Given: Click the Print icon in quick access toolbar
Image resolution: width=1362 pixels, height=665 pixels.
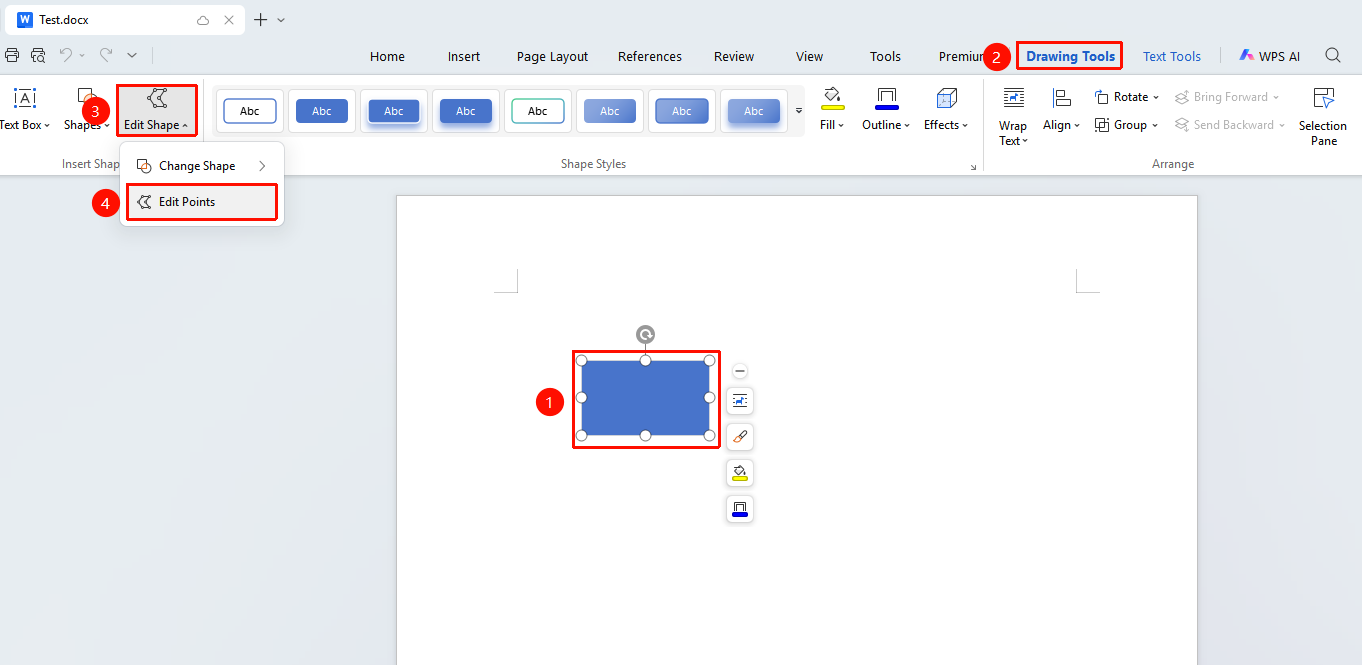Looking at the screenshot, I should click(12, 55).
